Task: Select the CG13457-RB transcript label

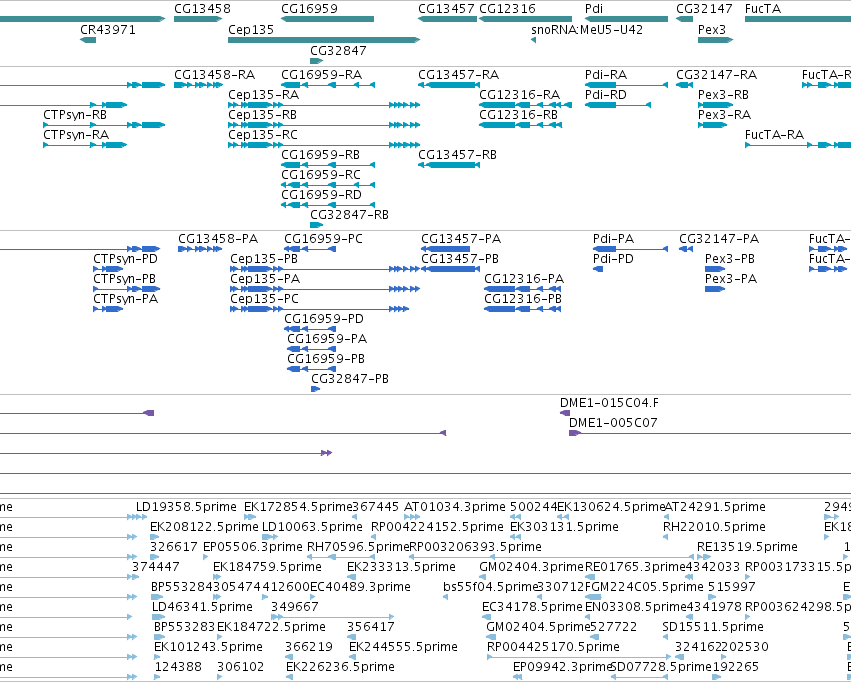Action: pyautogui.click(x=458, y=155)
